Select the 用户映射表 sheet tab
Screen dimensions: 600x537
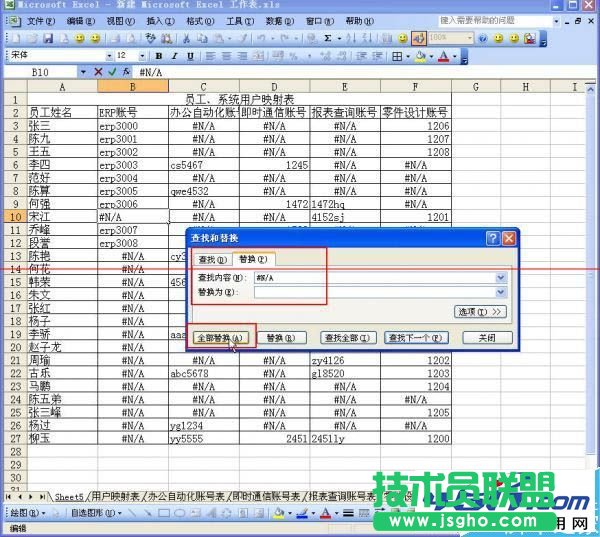pyautogui.click(x=114, y=496)
